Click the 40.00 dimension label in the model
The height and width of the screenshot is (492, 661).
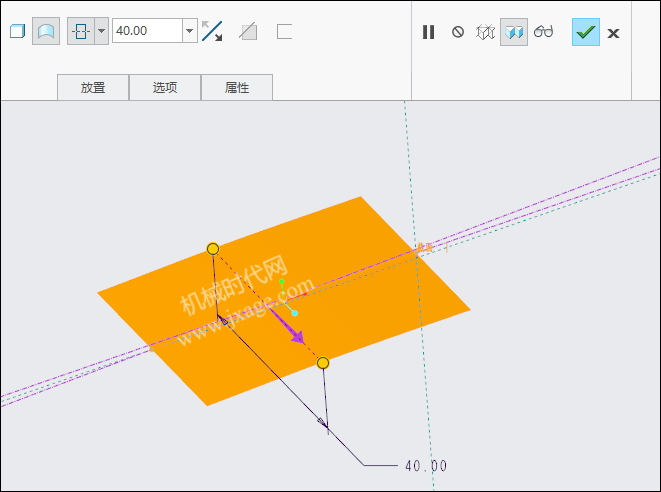(x=426, y=466)
